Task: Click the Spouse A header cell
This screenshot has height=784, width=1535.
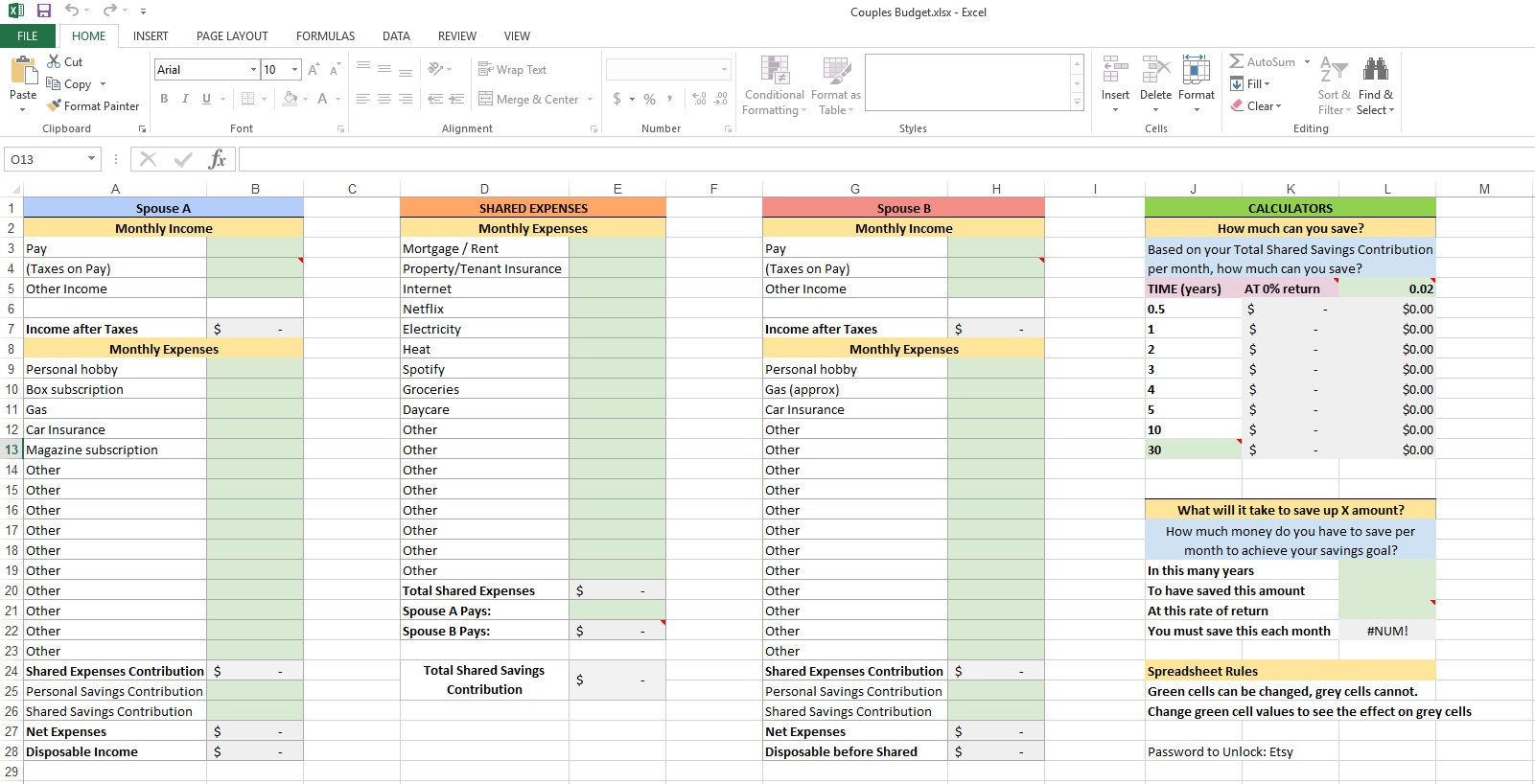Action: 163,208
